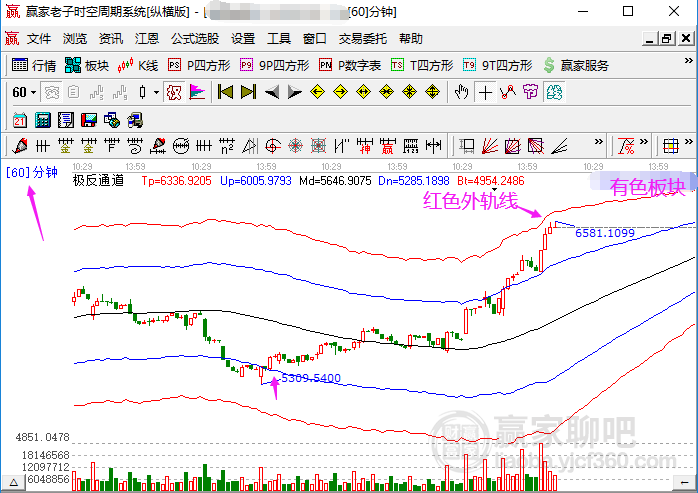Open the T四方形 tool
This screenshot has width=698, height=493.
tap(422, 65)
